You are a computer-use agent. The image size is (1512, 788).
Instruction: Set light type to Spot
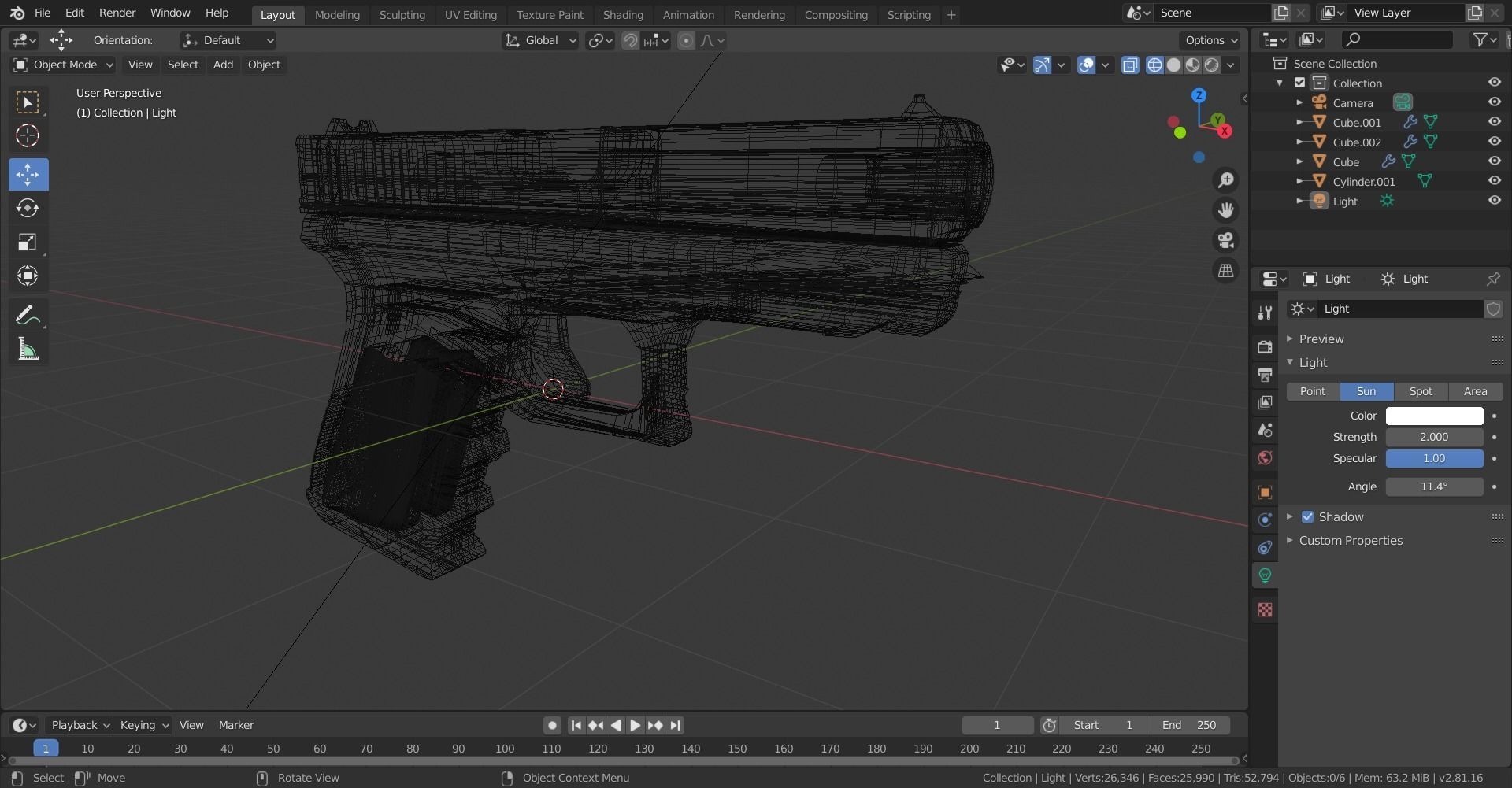[x=1421, y=391]
